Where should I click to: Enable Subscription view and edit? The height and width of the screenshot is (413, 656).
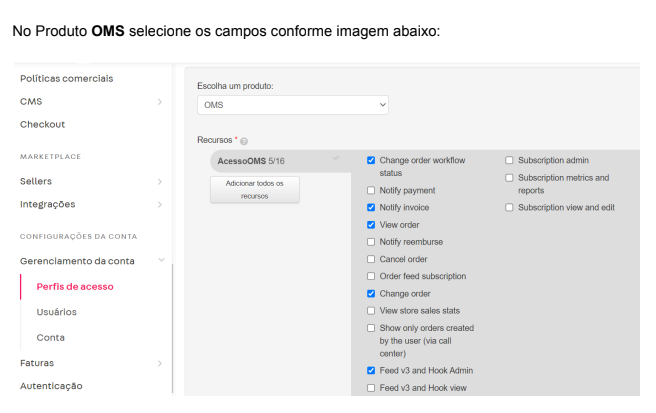point(510,207)
